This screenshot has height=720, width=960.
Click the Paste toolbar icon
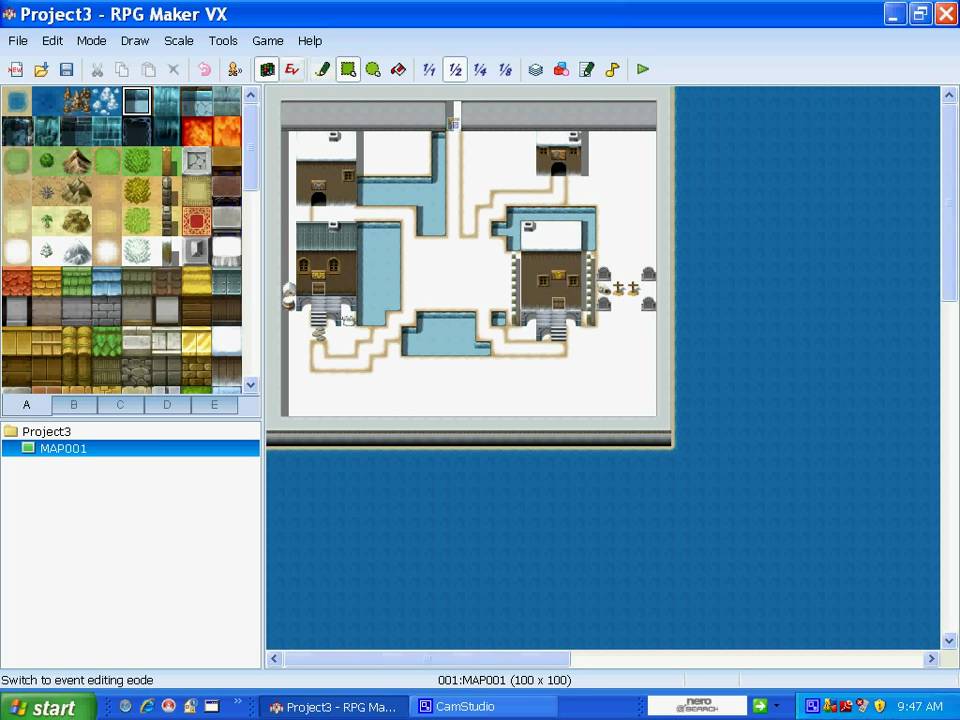[x=148, y=69]
